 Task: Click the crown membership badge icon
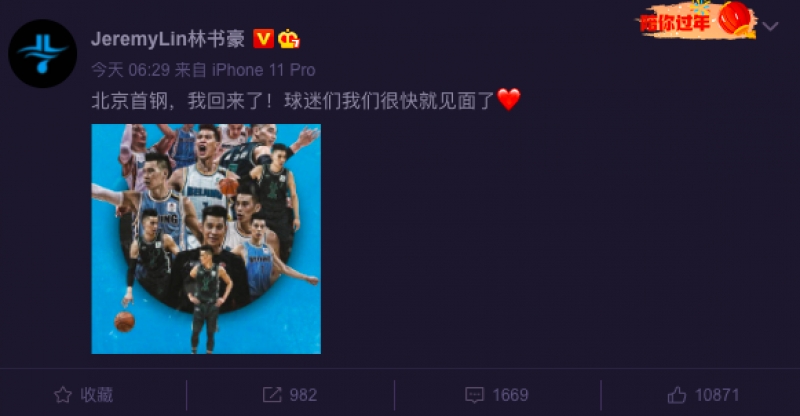tap(289, 39)
